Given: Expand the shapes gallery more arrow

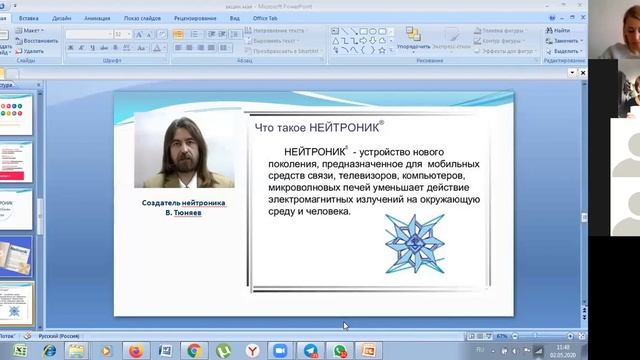Looking at the screenshot, I should click(x=391, y=50).
